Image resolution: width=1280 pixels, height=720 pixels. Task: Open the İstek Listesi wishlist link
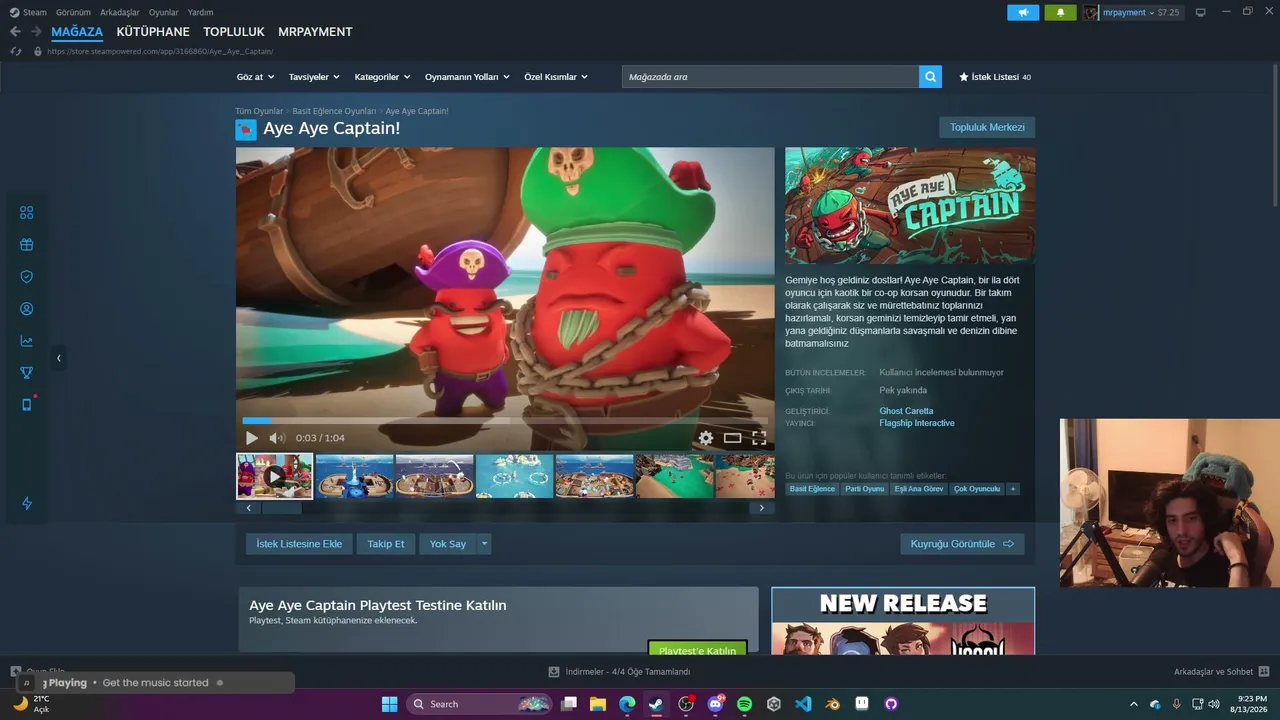point(995,77)
